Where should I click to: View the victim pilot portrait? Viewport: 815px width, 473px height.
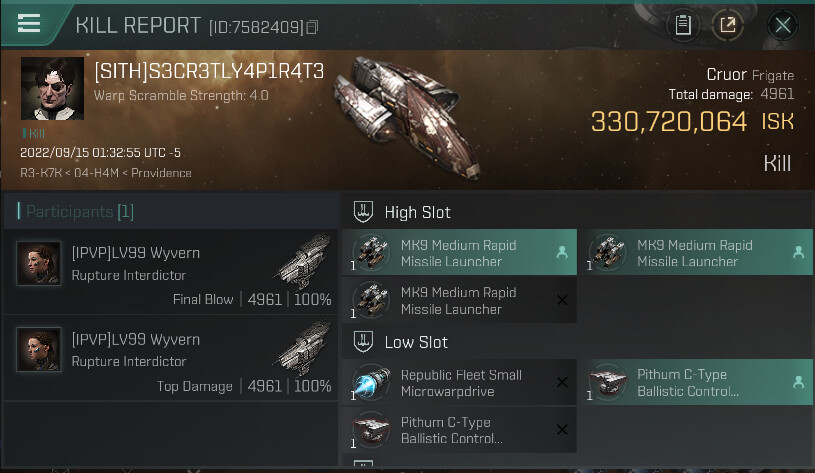(52, 88)
